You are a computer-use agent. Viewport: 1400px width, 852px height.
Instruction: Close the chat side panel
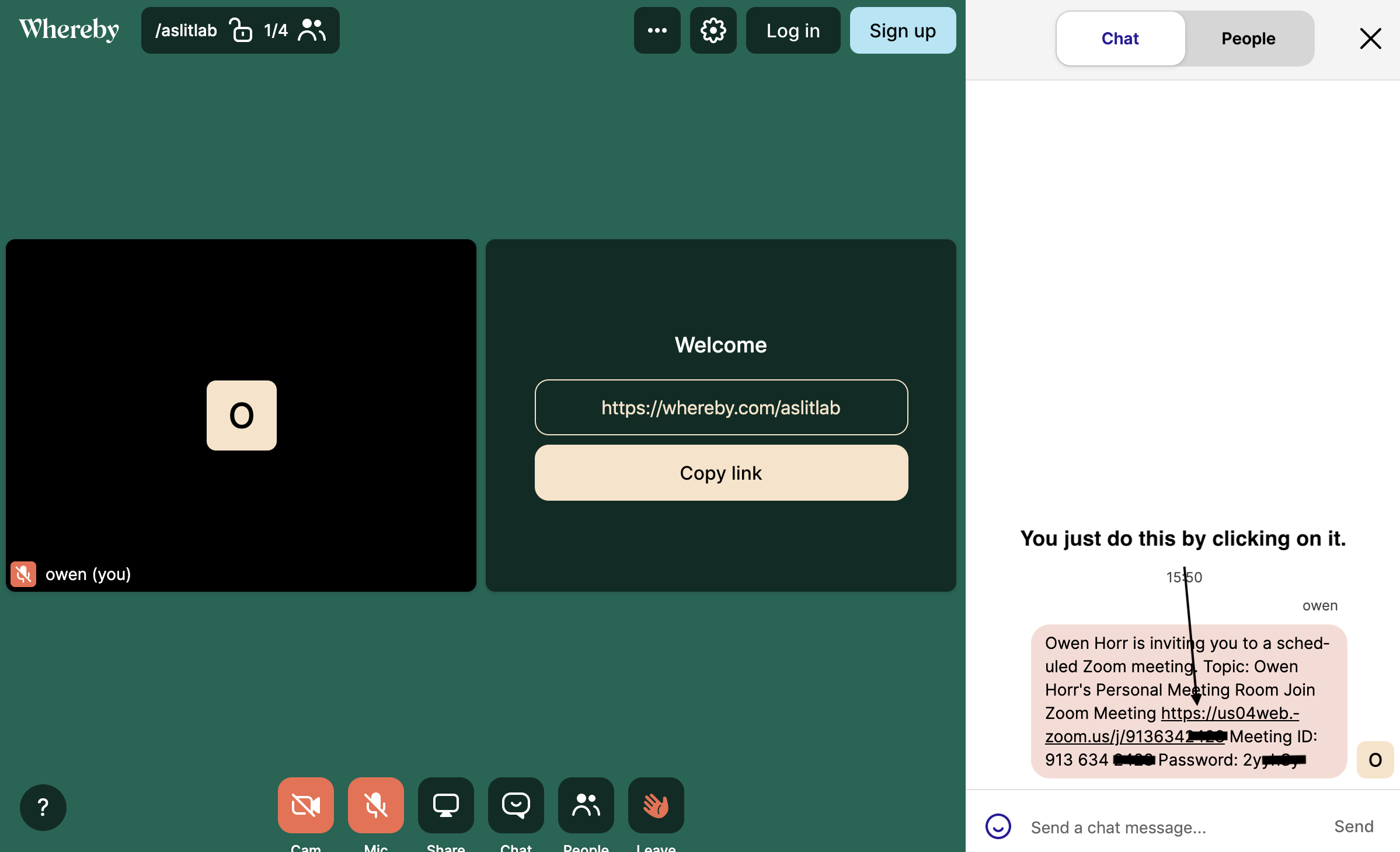click(1370, 39)
